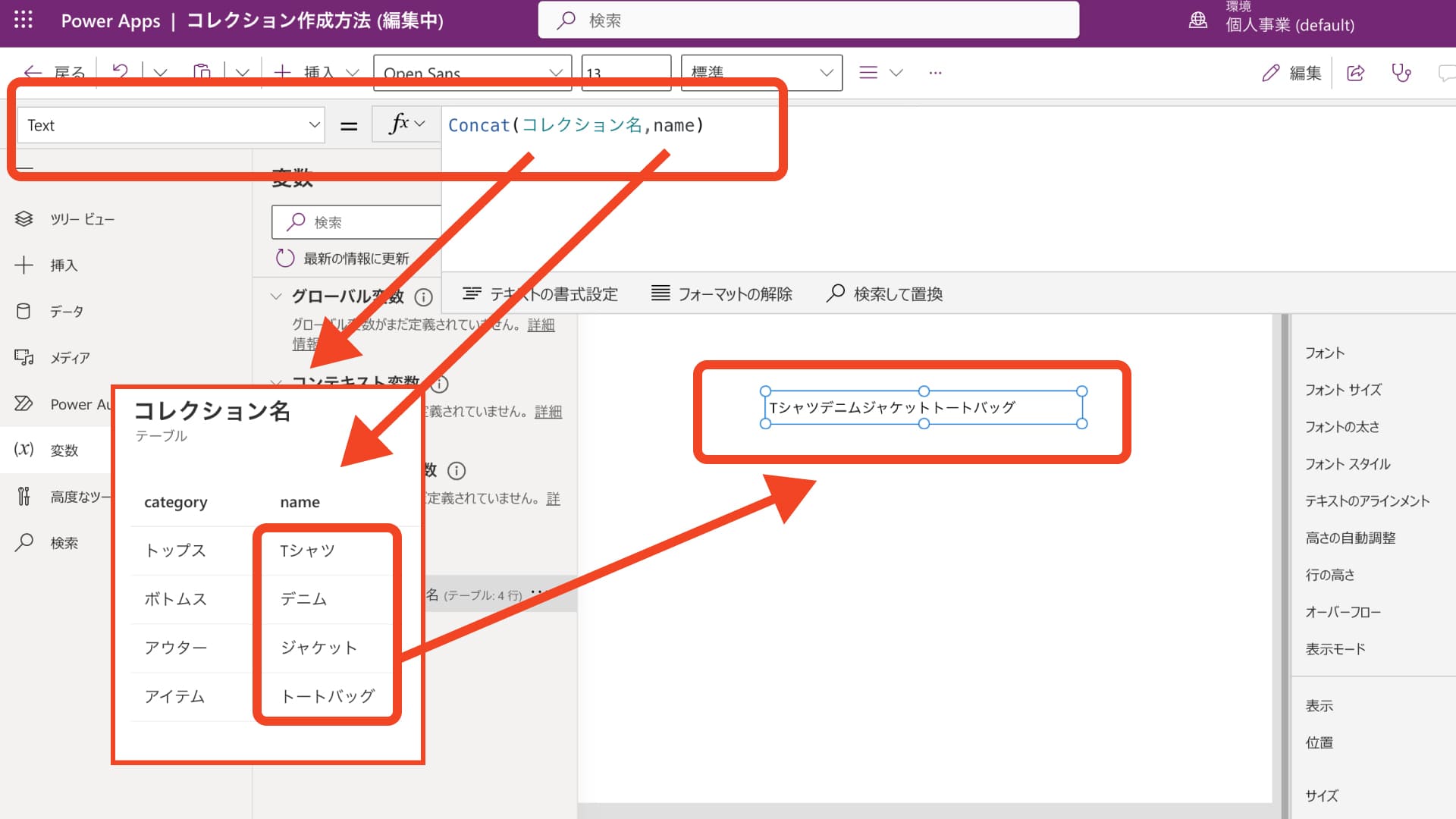Select the Power Automate sidebar icon
The width and height of the screenshot is (1456, 819).
[x=23, y=403]
